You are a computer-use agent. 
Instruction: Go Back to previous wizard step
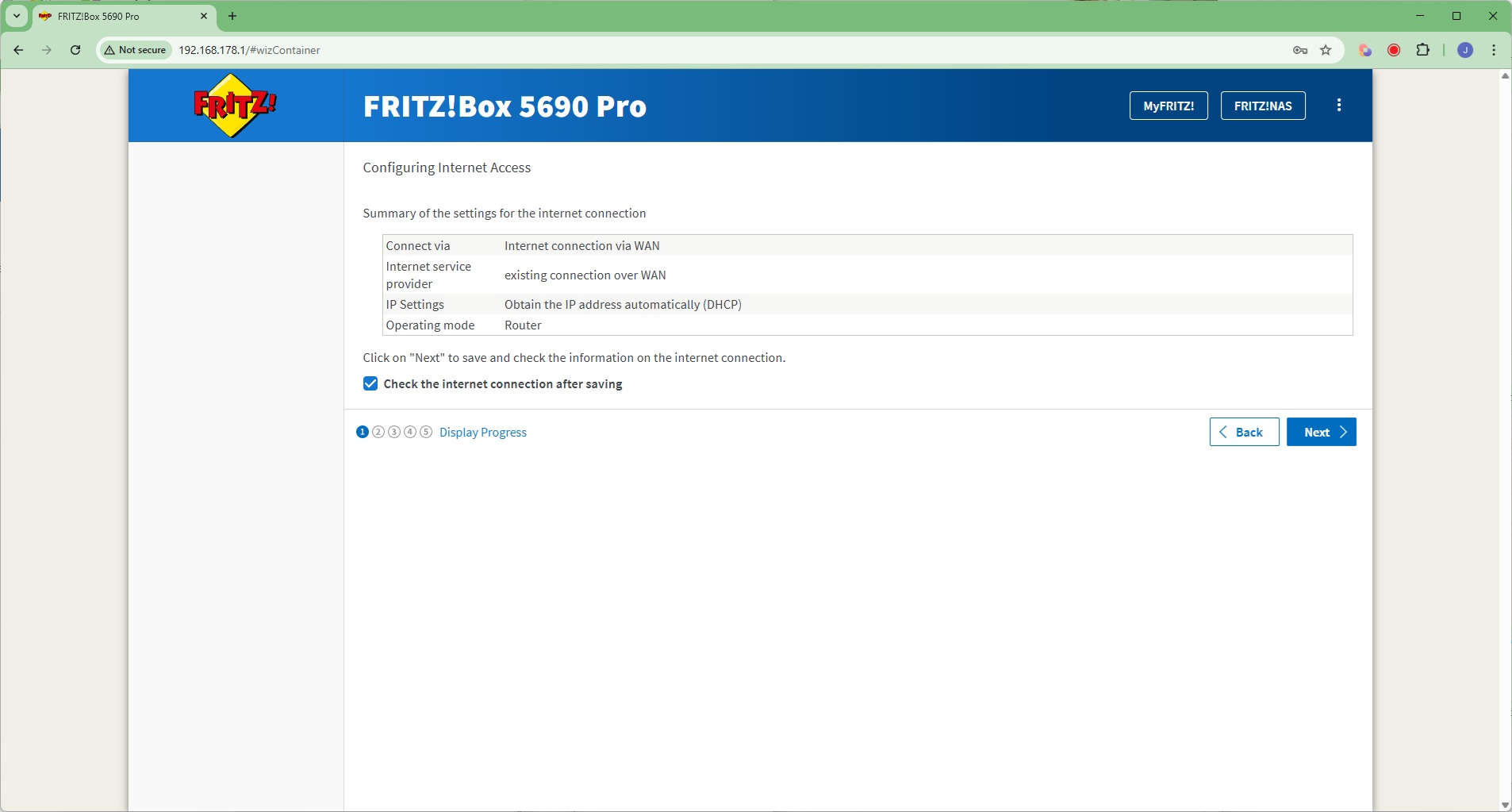coord(1244,432)
